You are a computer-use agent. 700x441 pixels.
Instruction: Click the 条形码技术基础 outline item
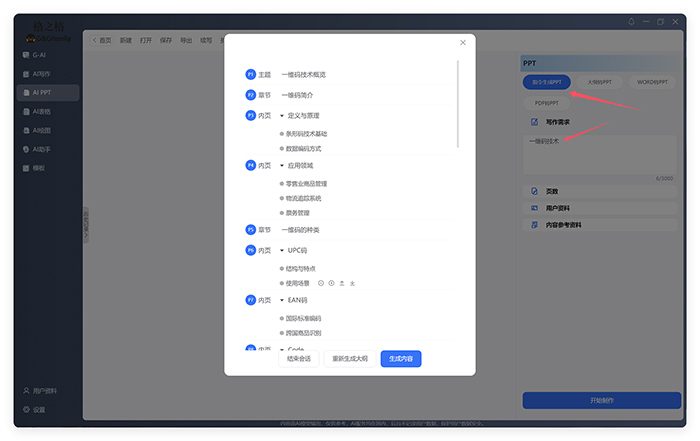tap(306, 133)
